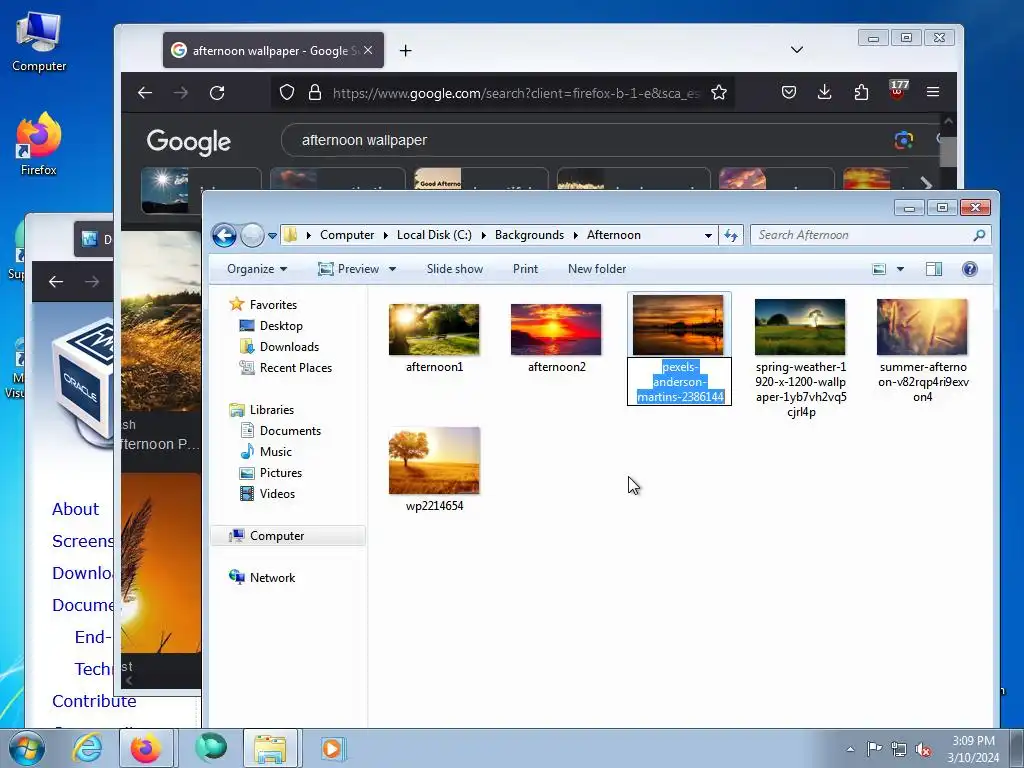1024x768 pixels.
Task: Focus the Google search box
Action: 588,140
